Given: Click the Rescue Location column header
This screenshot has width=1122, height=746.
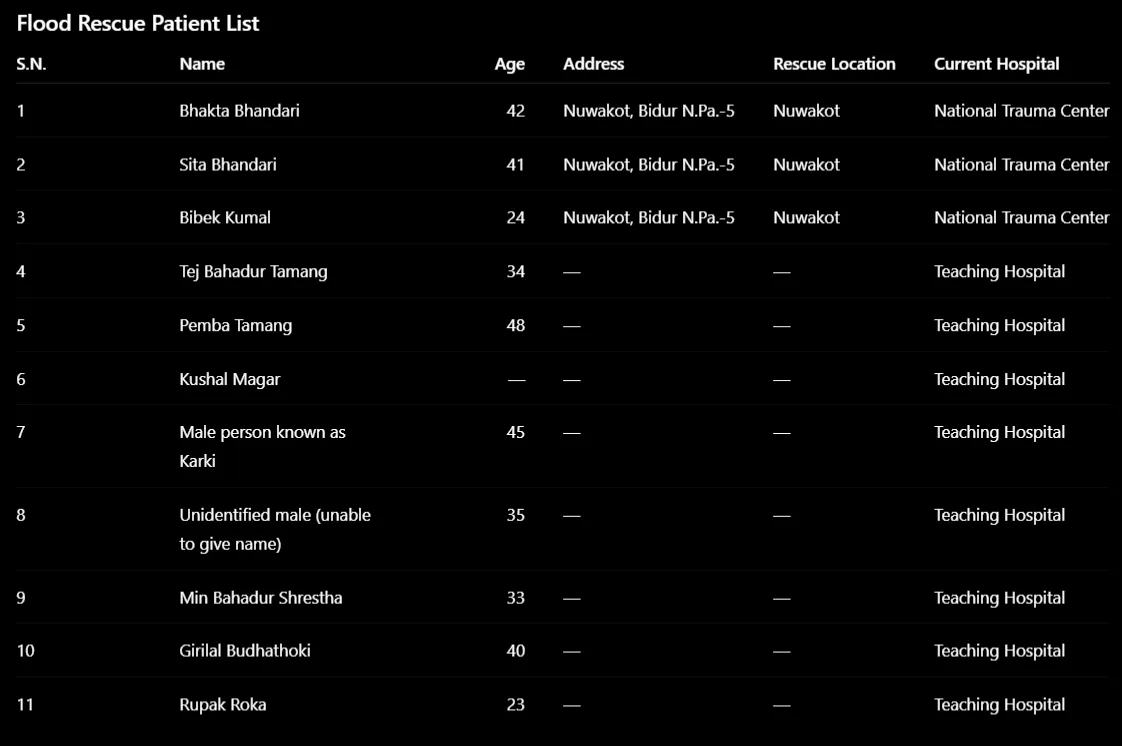Looking at the screenshot, I should tap(834, 64).
